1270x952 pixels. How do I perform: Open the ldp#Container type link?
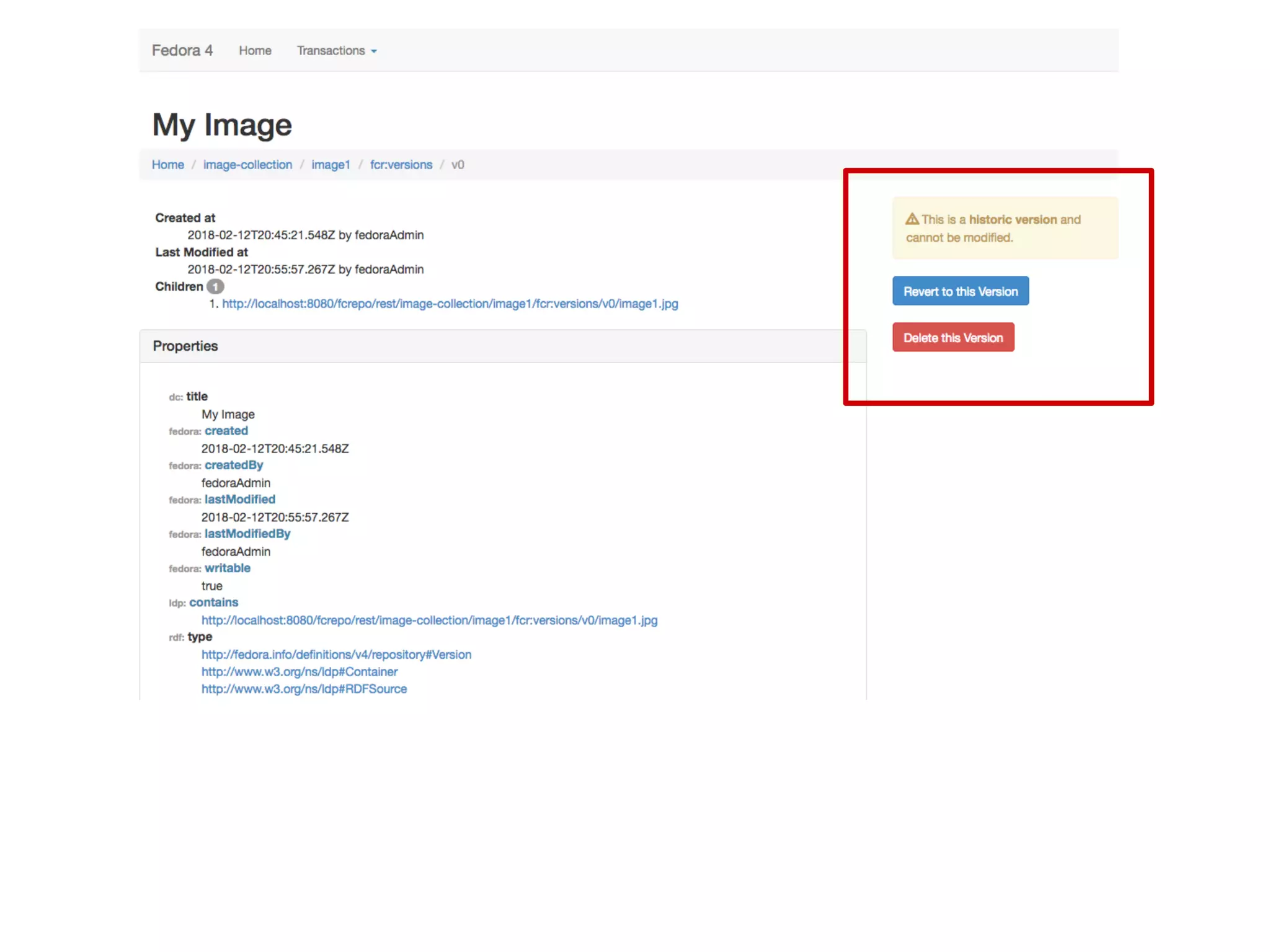point(299,672)
